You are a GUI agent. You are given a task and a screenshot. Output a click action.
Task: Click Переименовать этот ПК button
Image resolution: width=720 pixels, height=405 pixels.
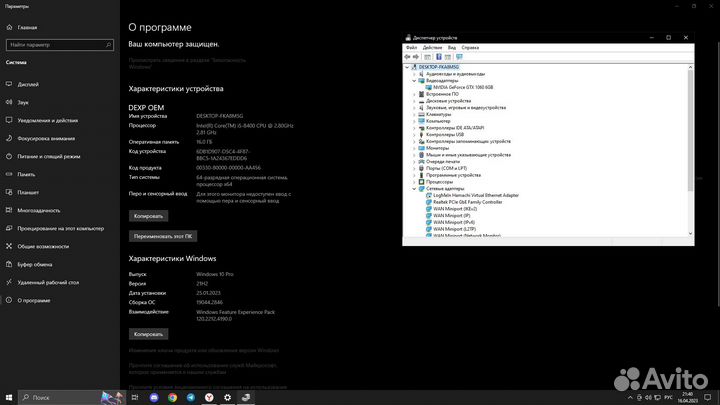click(x=163, y=236)
